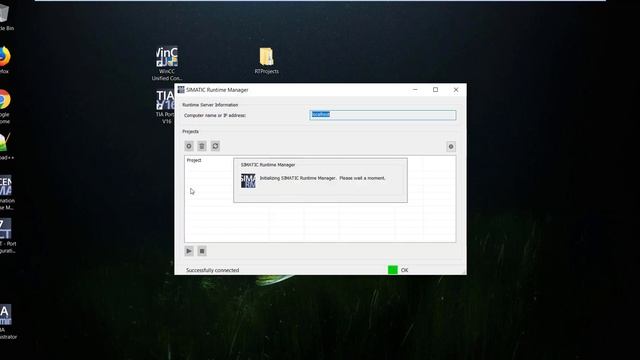Open the Port Configuration desktop shortcut
The image size is (640, 360).
click(7, 236)
